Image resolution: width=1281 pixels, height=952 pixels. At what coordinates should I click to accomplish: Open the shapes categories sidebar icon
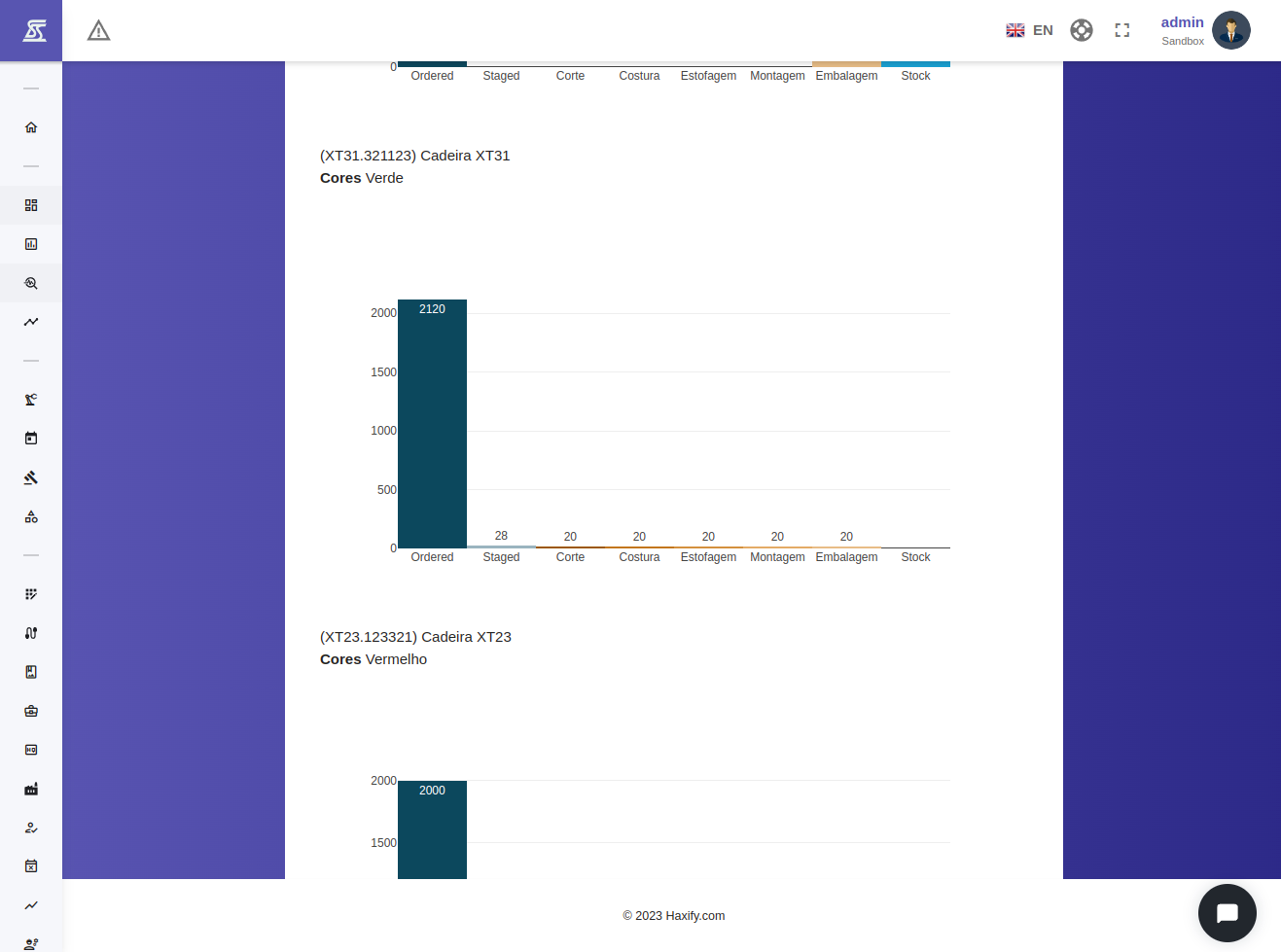pos(31,516)
